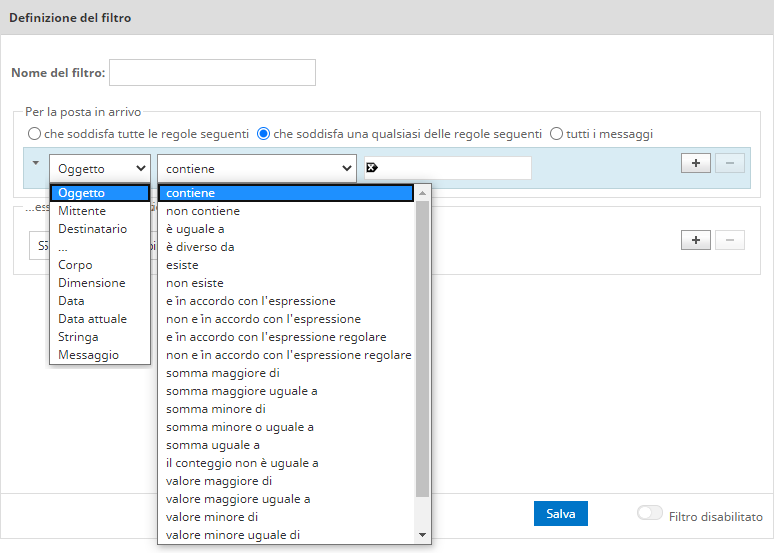775x553 pixels.
Task: Click the tag icon in the value field
Action: tap(372, 168)
